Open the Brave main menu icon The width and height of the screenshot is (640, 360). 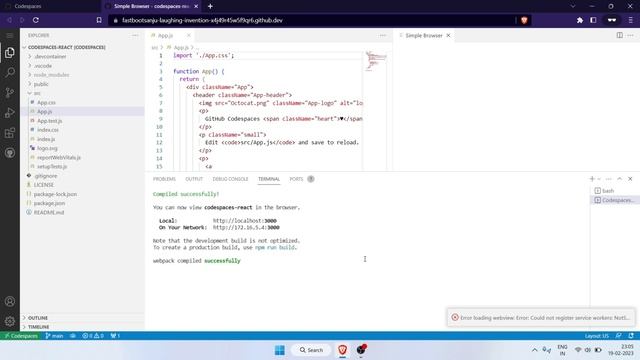631,20
